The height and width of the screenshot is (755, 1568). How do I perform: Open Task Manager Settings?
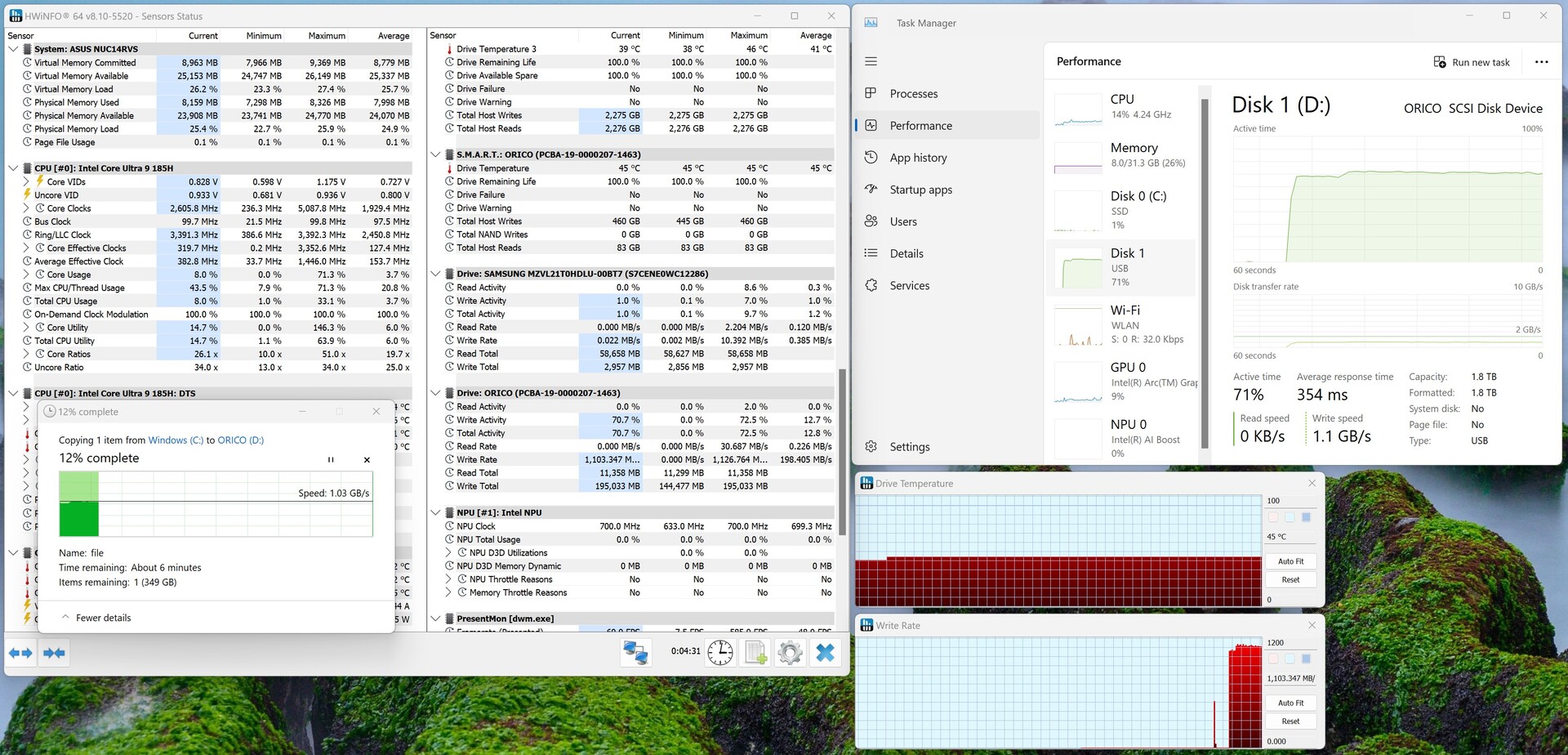click(947, 447)
